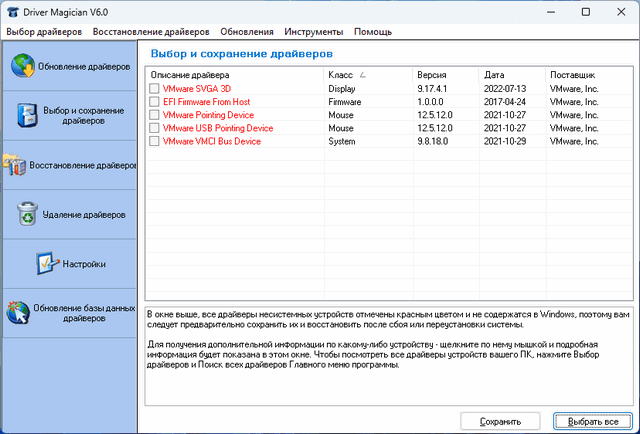Click the Driver Magician title bar icon

[x=10, y=10]
